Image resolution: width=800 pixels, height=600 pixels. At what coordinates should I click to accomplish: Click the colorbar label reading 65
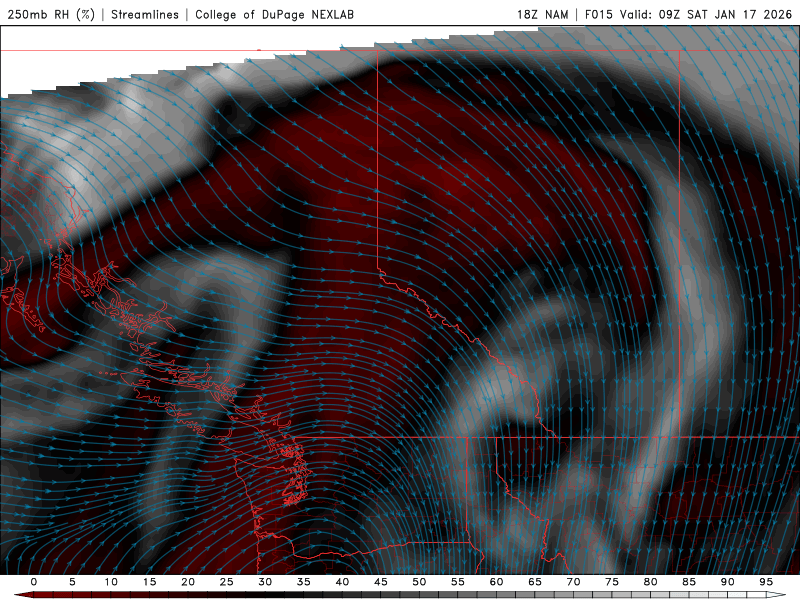pos(535,582)
